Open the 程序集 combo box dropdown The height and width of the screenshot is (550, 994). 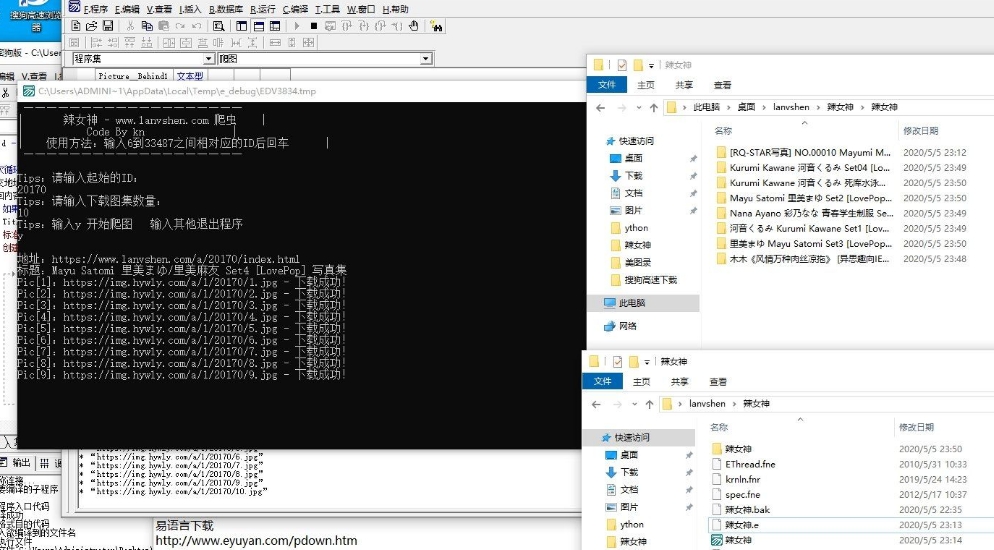pyautogui.click(x=208, y=59)
